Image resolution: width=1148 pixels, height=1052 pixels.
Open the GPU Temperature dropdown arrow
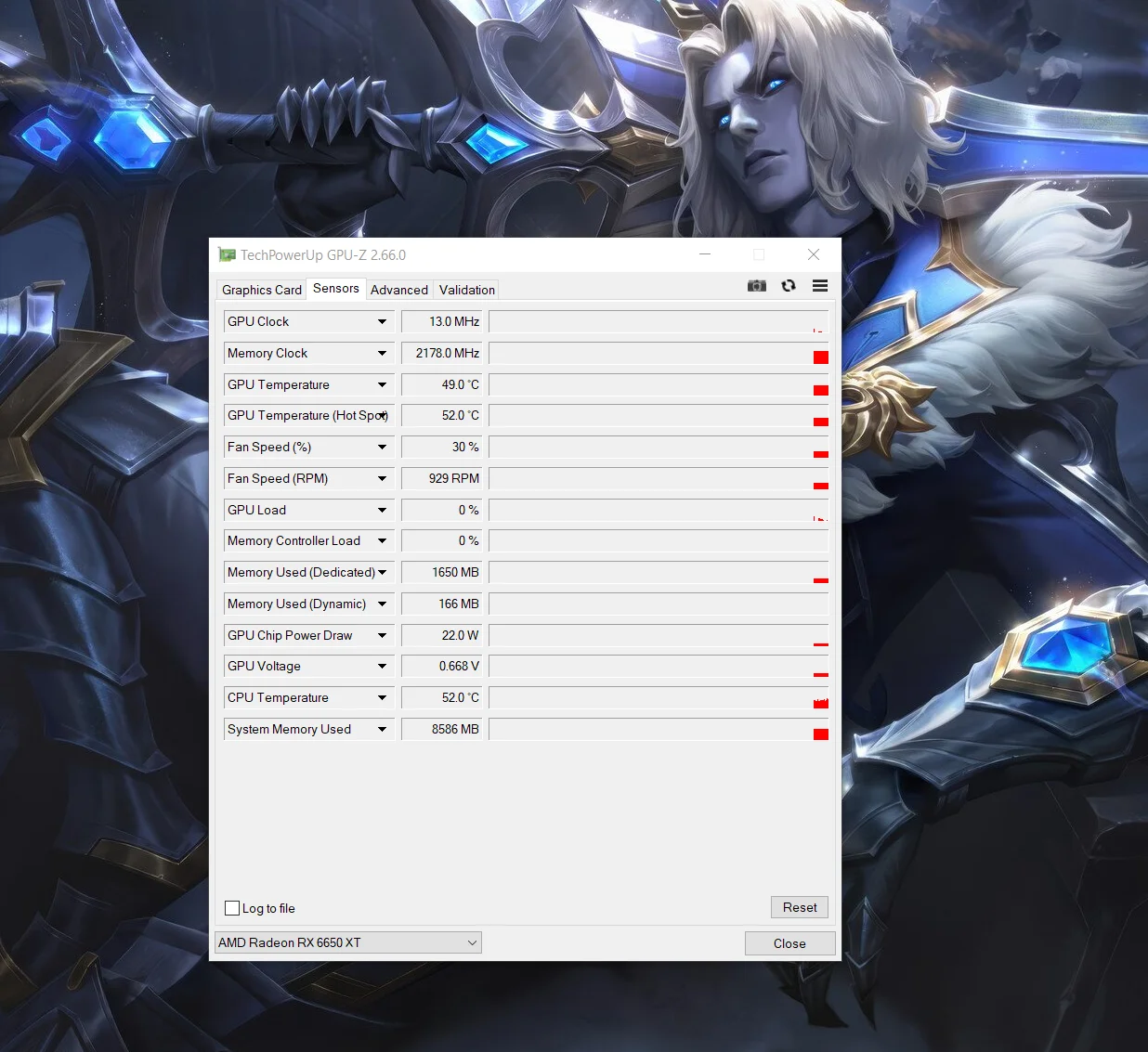click(x=382, y=384)
